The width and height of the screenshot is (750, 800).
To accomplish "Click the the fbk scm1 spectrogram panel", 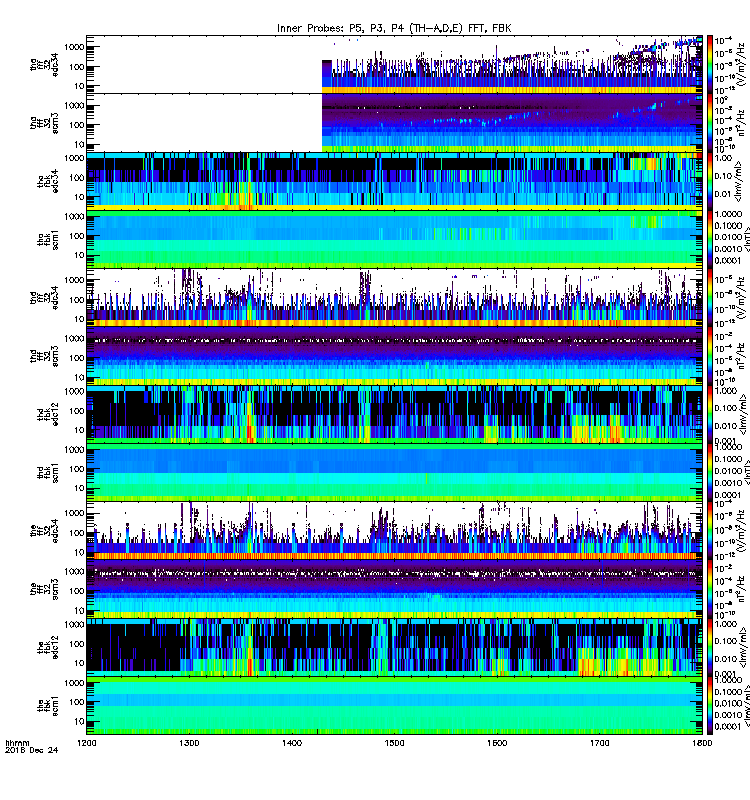I will coord(394,706).
